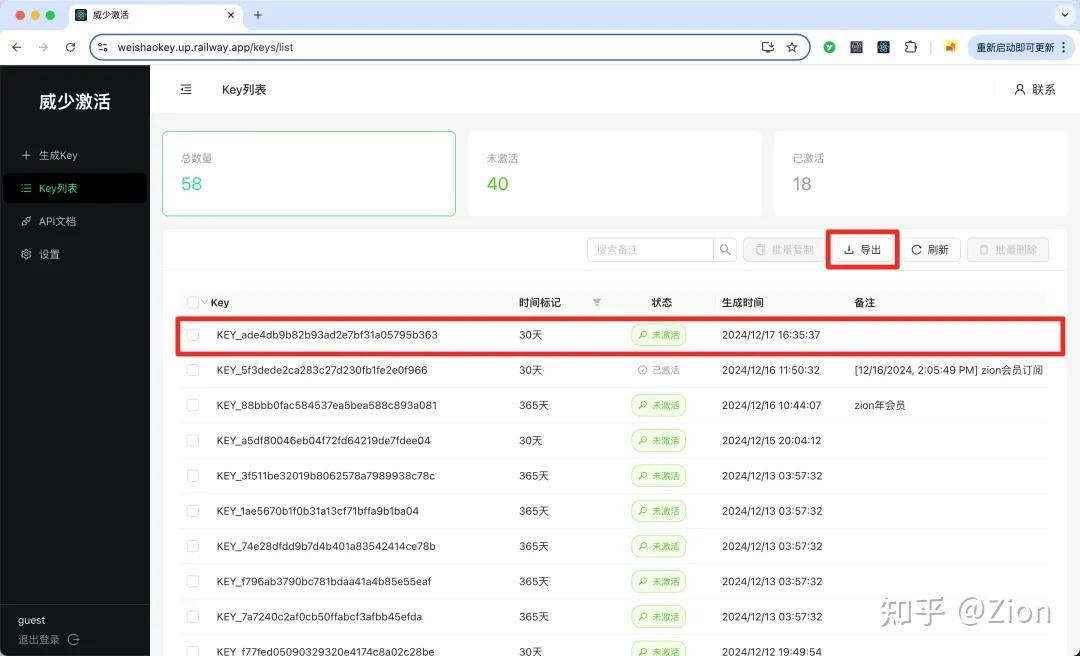Click the 已激活 18 statistics card
This screenshot has width=1080, height=656.
tap(920, 174)
